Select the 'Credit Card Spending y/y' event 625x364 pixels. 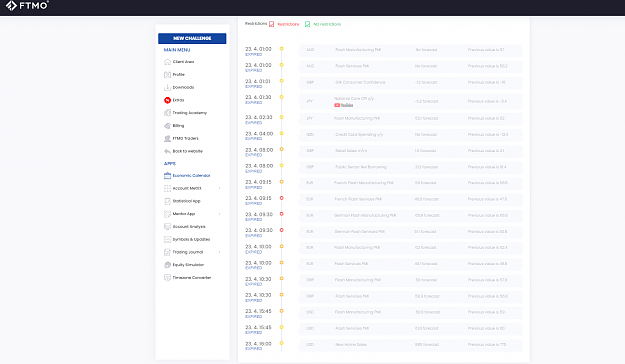coord(359,135)
